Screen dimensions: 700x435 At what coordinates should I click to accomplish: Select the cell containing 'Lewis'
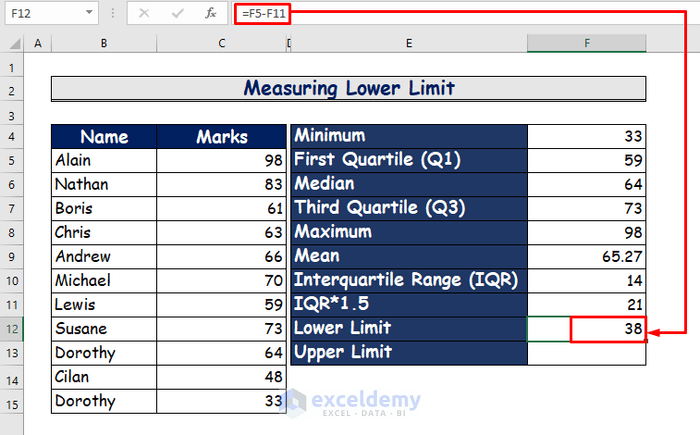(104, 305)
